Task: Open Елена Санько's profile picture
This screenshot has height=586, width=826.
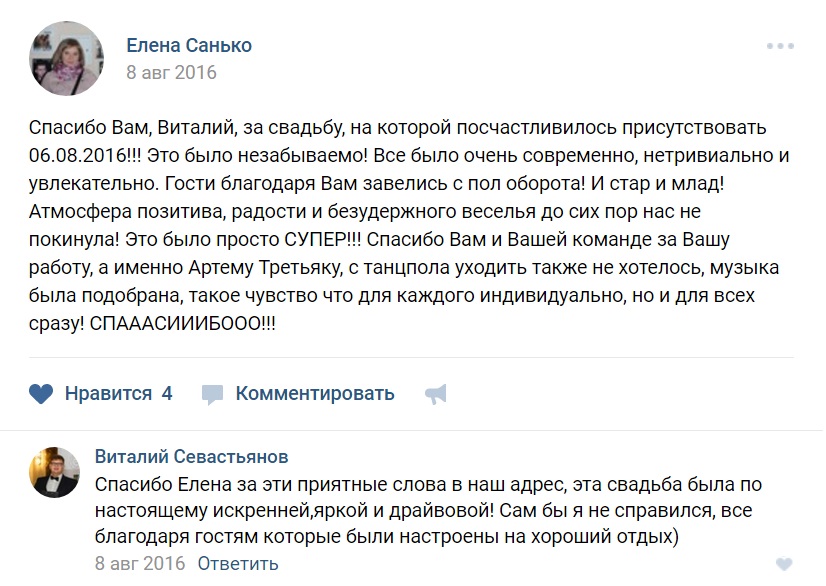Action: 67,58
